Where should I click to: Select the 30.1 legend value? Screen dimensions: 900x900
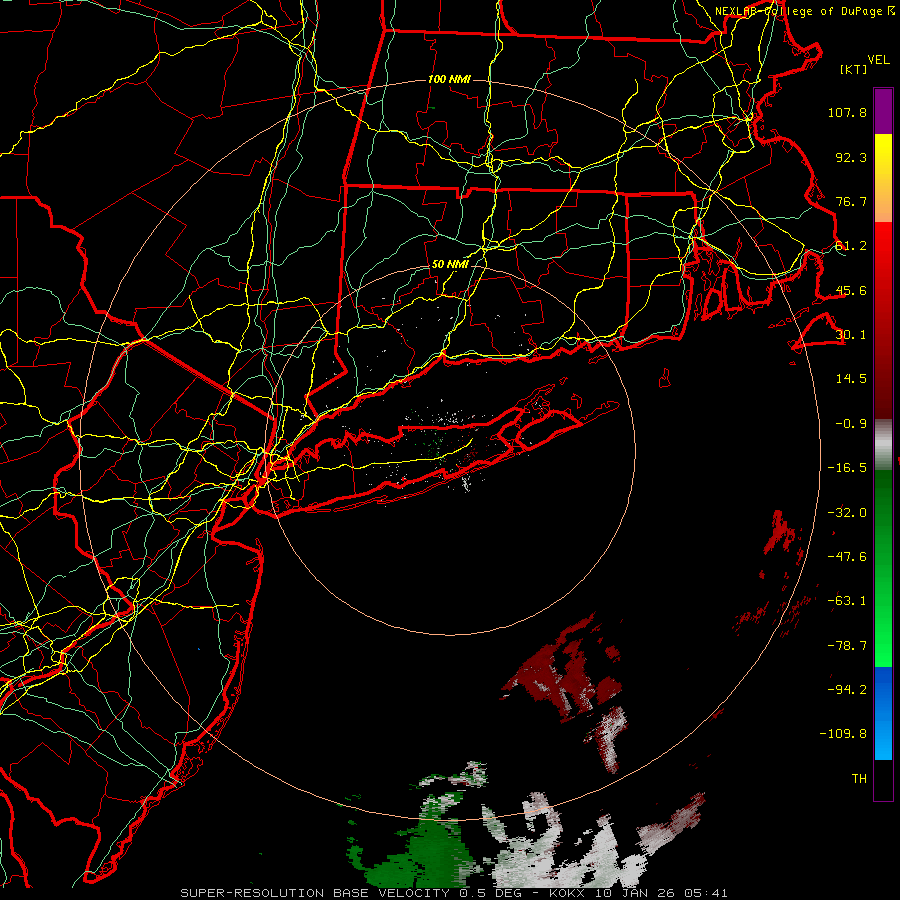[x=851, y=334]
